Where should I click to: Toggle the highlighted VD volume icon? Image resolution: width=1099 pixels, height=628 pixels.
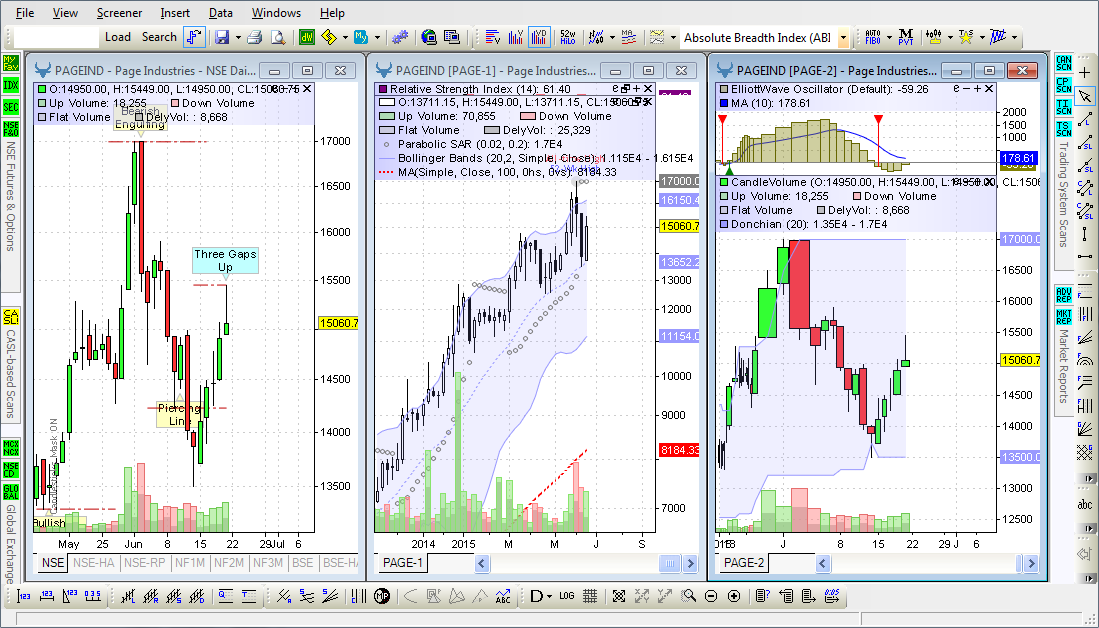[x=539, y=37]
